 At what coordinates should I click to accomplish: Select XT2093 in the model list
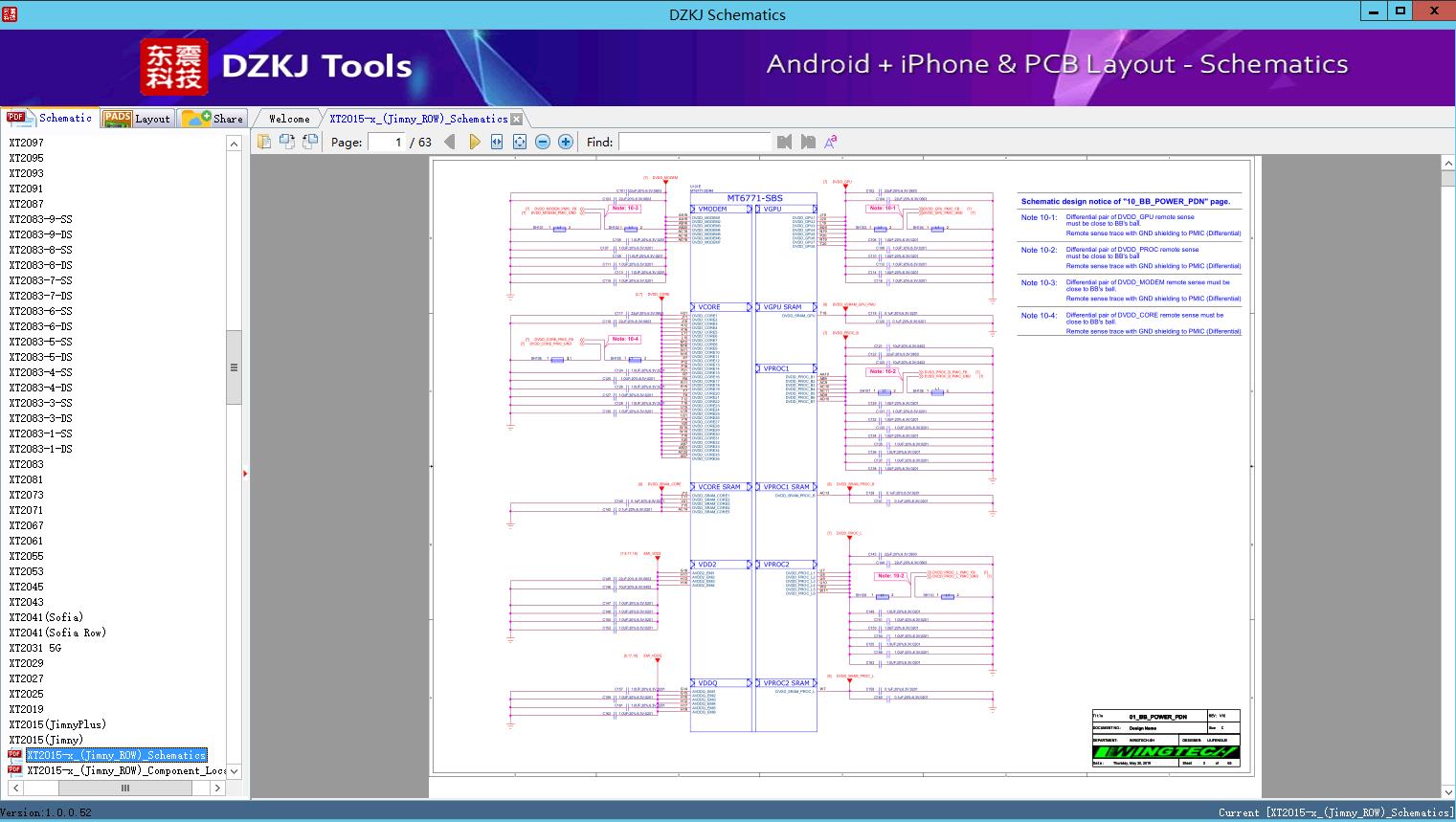pos(27,173)
